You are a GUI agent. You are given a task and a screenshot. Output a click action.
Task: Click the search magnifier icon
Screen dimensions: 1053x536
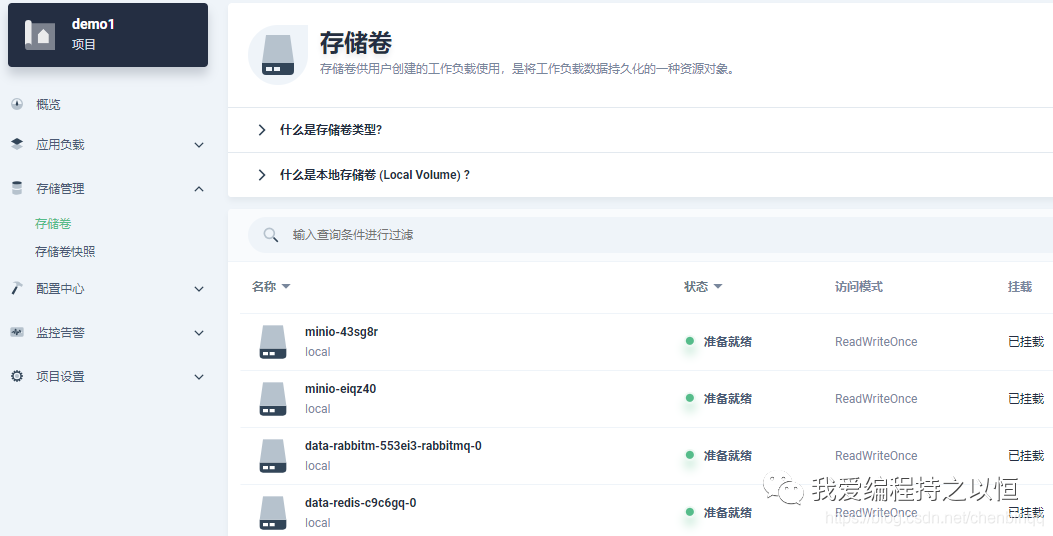[x=271, y=235]
